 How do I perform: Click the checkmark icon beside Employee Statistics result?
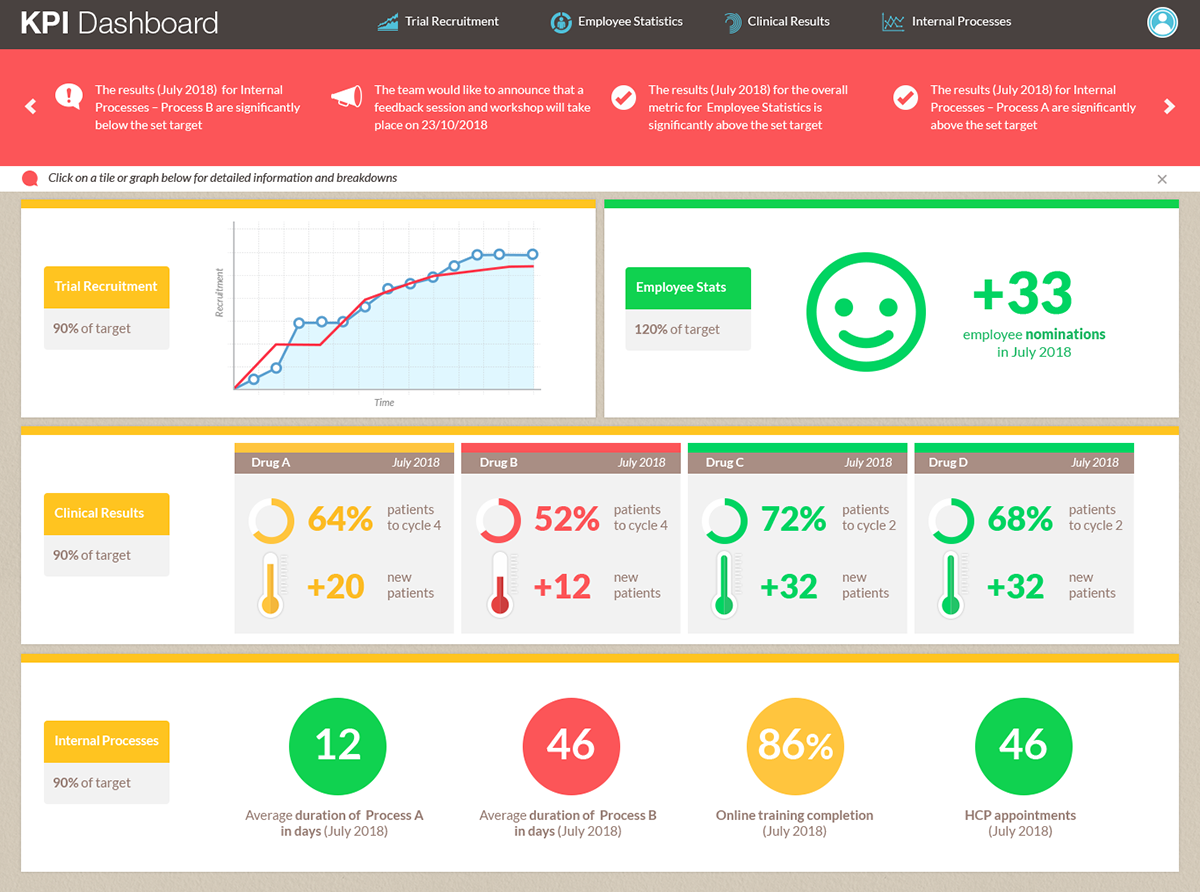(x=623, y=98)
